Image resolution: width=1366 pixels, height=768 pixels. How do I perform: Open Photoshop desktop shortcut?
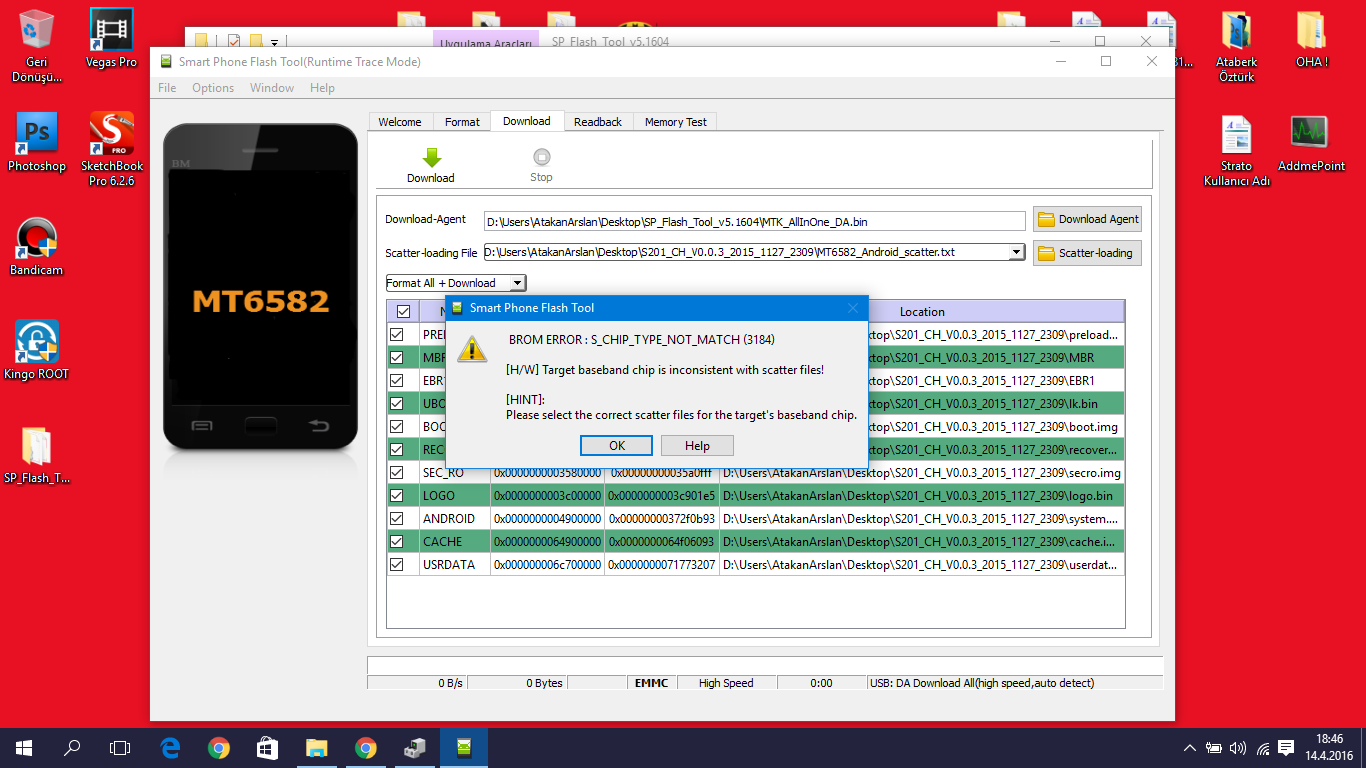click(37, 143)
